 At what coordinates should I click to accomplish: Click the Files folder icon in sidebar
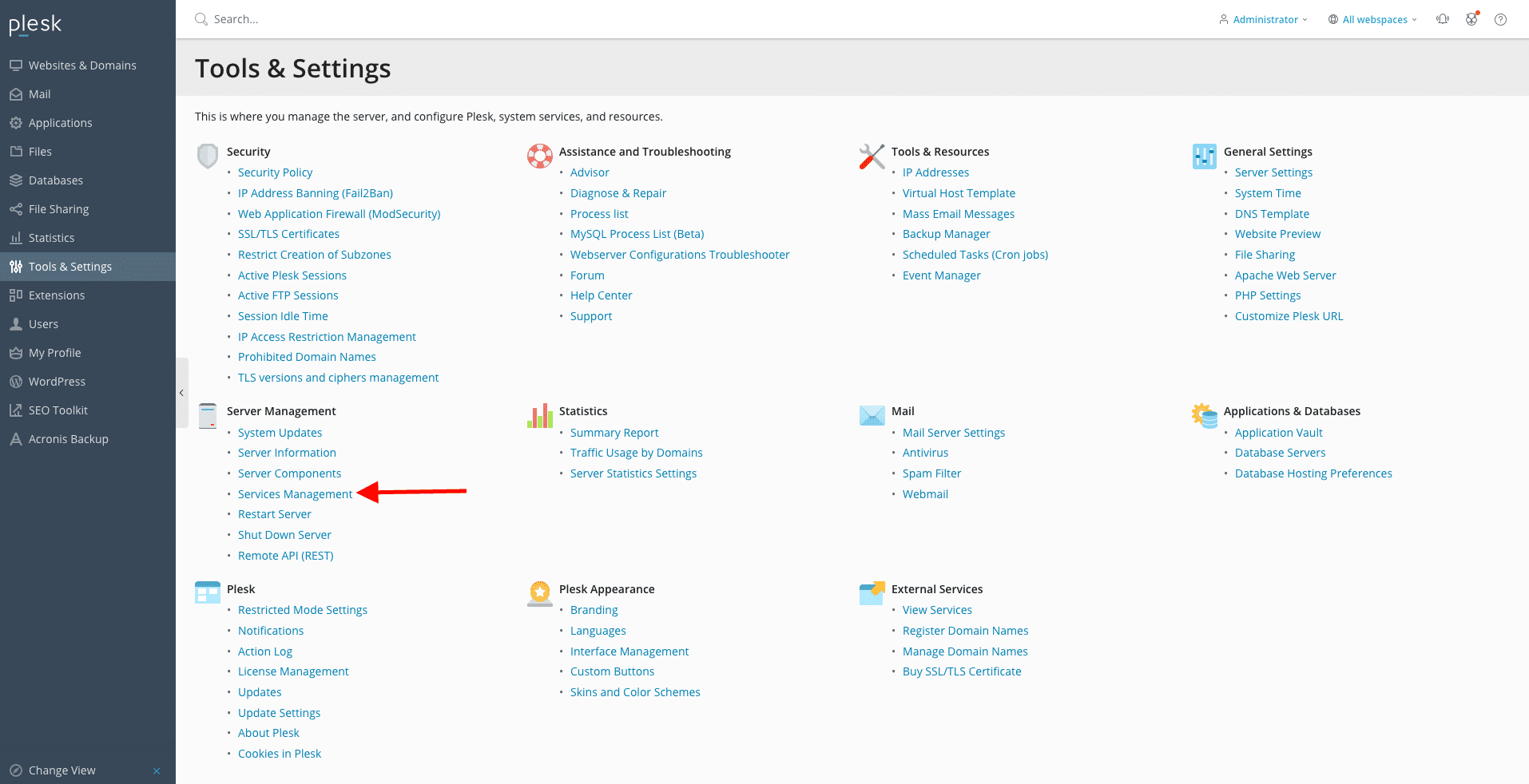pyautogui.click(x=16, y=152)
